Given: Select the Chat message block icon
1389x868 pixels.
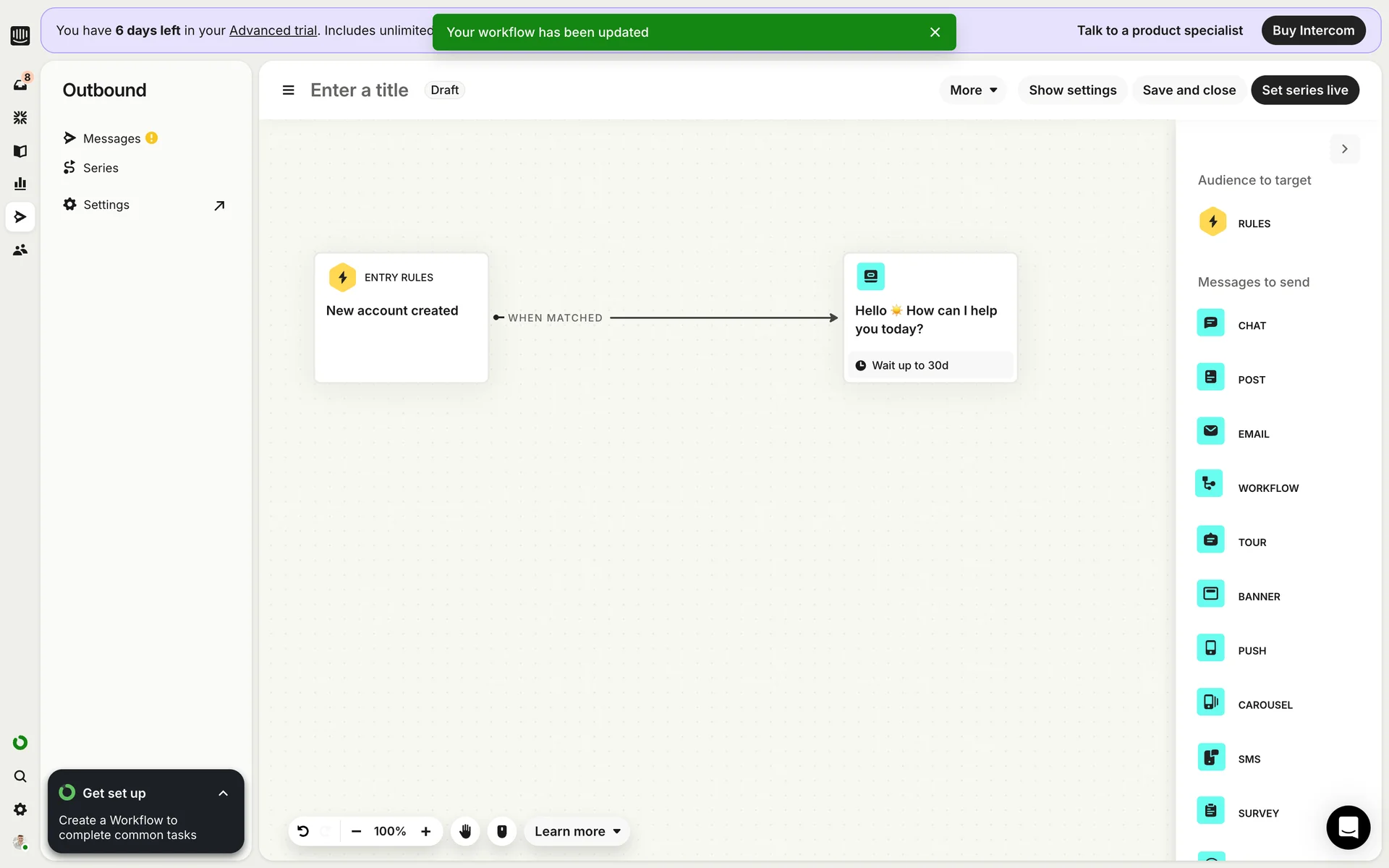Looking at the screenshot, I should tap(1210, 323).
